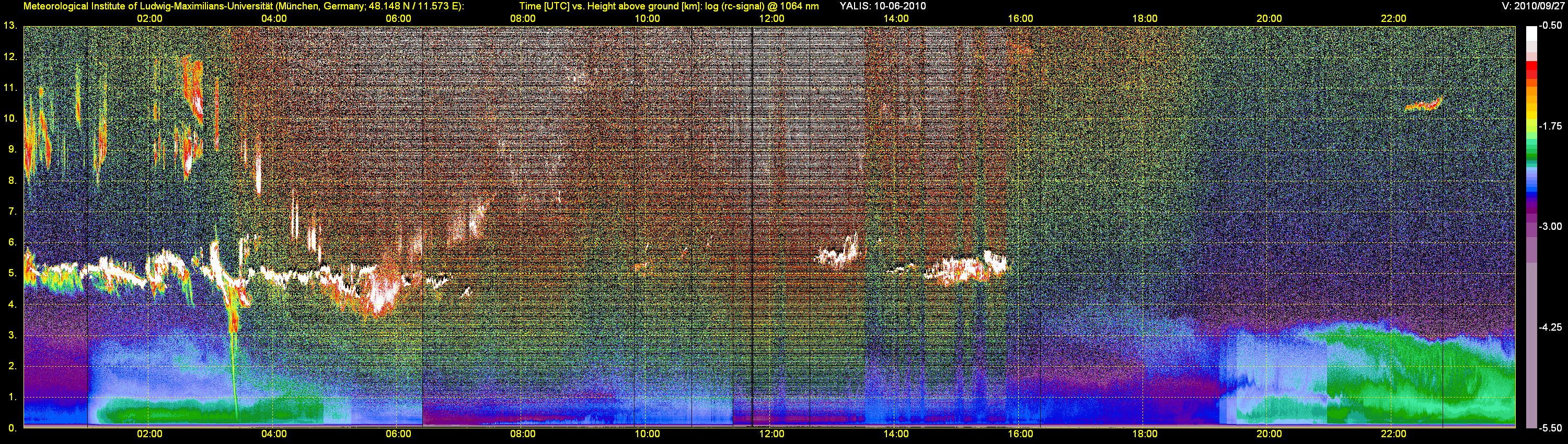Click the '12:00' label on the top time axis

772,19
